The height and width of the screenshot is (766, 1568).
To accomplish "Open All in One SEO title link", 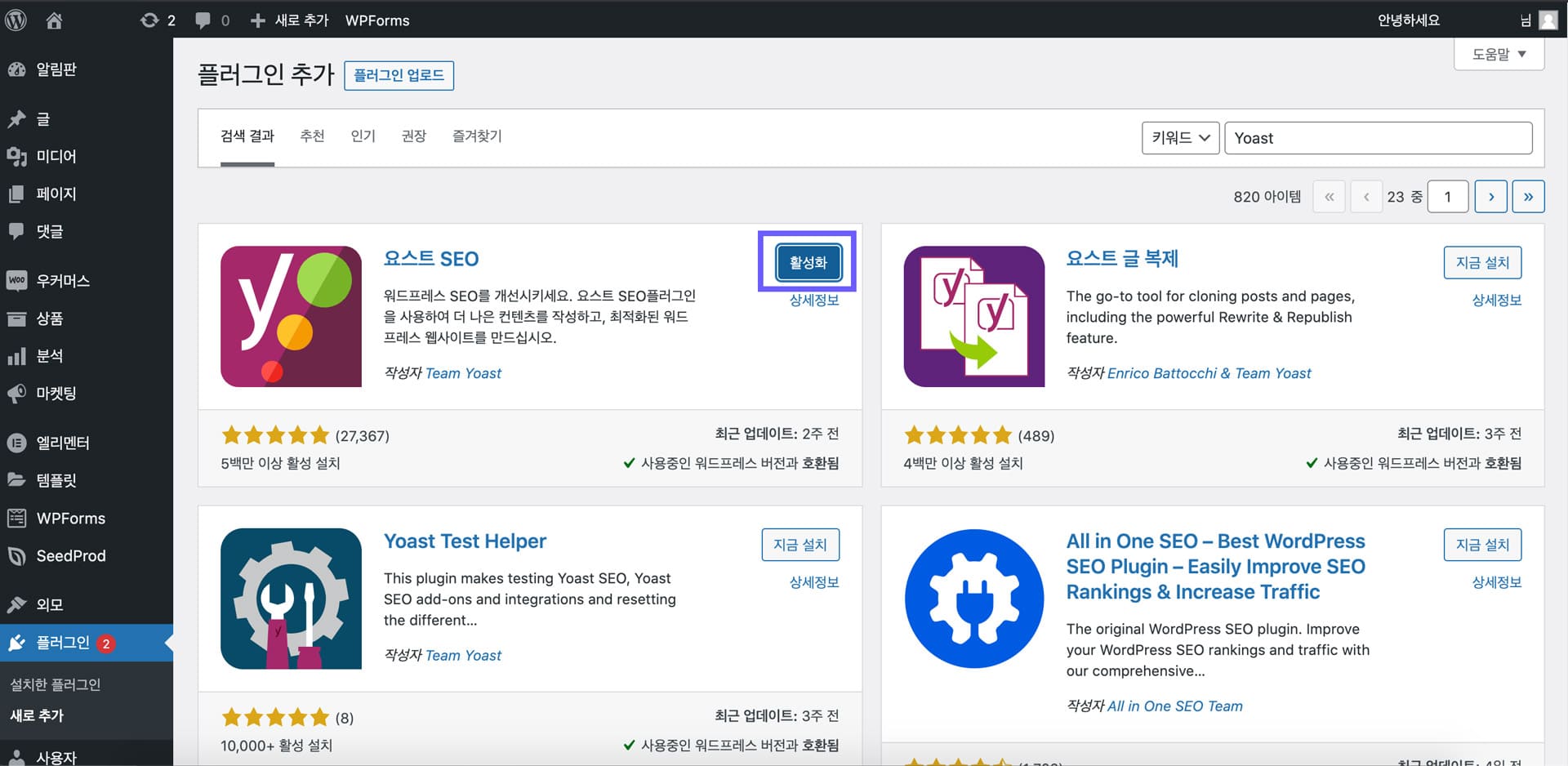I will [1216, 566].
